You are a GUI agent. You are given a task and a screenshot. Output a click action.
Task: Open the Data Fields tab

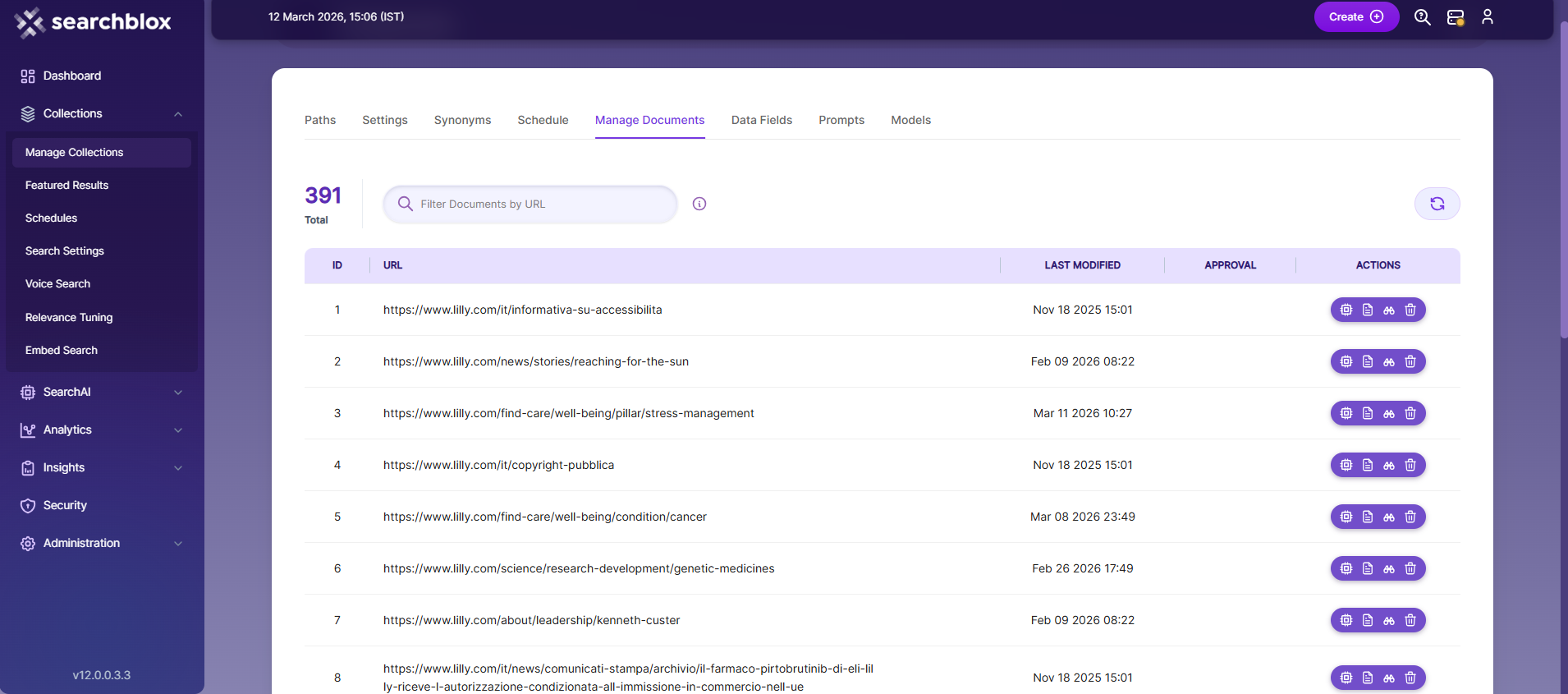762,120
